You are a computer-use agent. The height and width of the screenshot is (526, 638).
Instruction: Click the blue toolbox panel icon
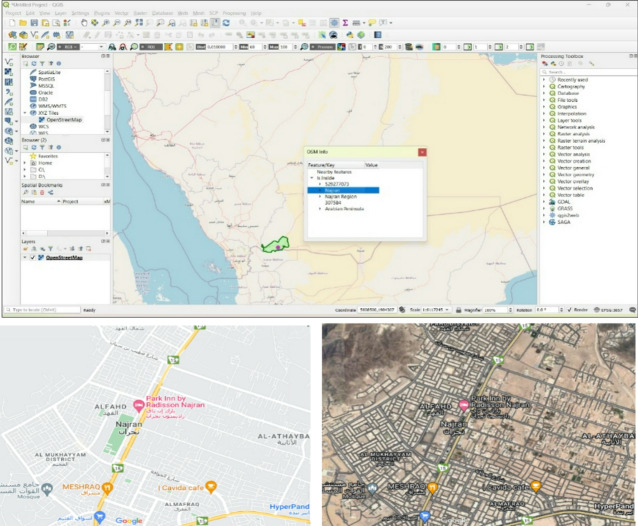coord(334,23)
